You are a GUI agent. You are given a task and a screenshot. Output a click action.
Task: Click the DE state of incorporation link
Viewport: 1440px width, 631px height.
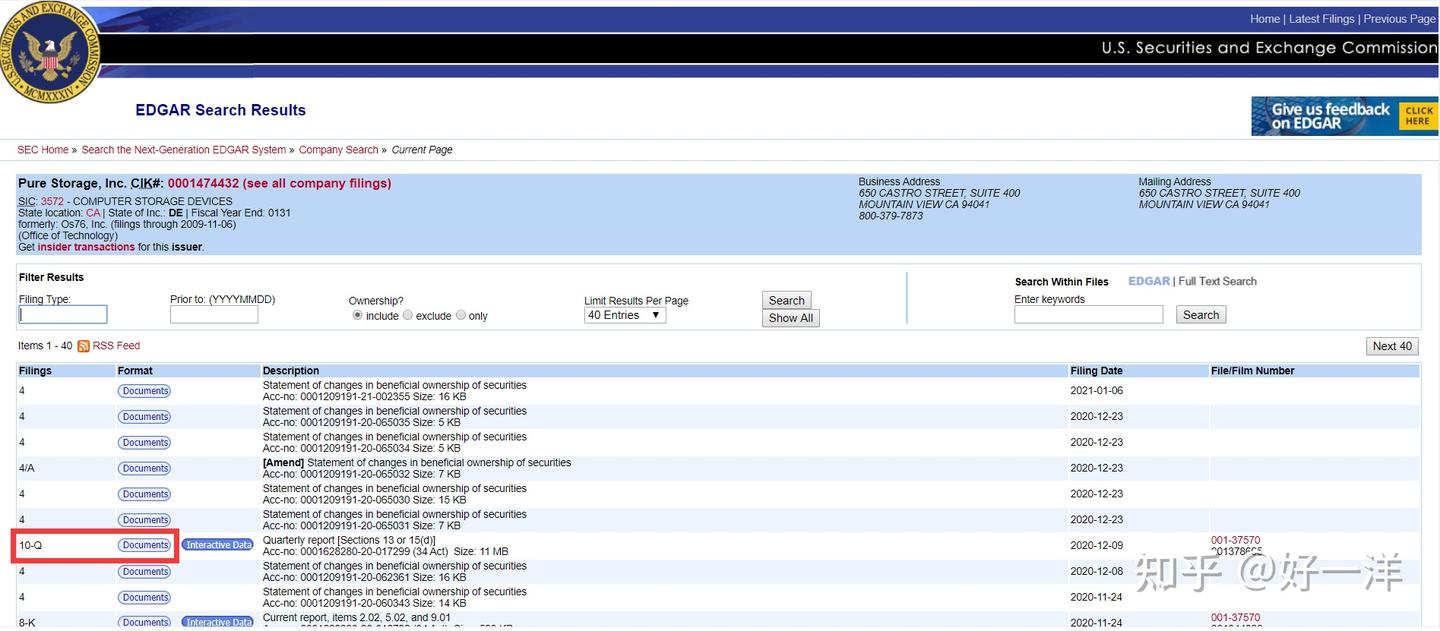point(176,213)
